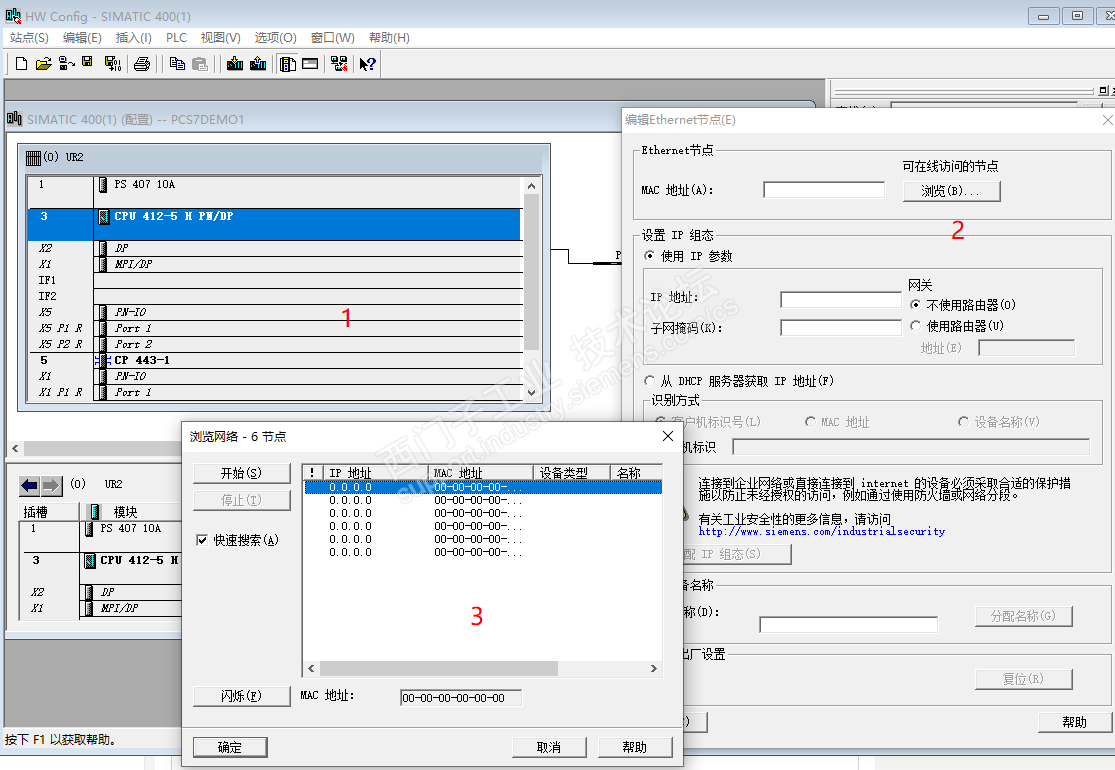Click the Save and Compile toolbar icon
Viewport: 1115px width, 770px height.
pyautogui.click(x=112, y=64)
